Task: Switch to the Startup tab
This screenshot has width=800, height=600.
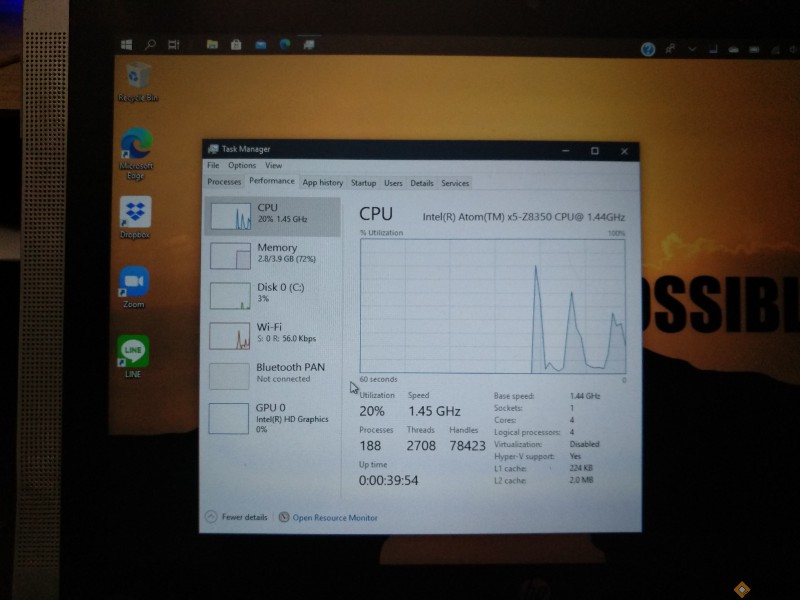Action: (x=363, y=183)
